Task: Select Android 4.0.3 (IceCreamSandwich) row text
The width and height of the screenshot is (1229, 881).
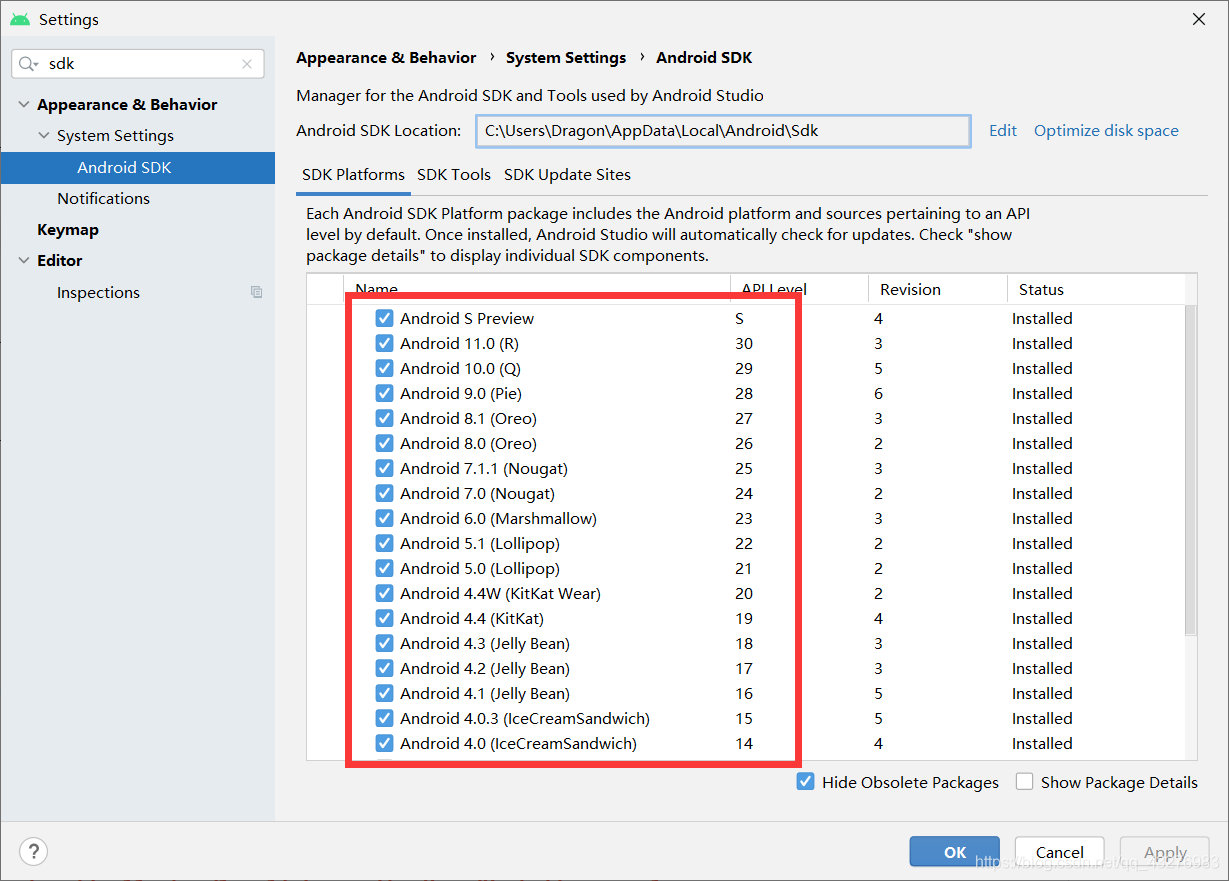Action: point(525,718)
